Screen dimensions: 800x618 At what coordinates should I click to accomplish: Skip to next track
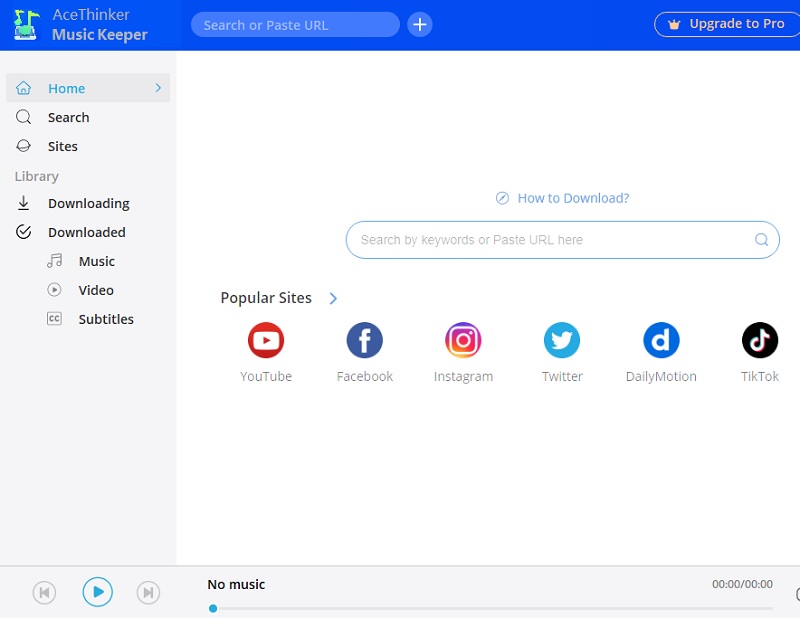148,591
